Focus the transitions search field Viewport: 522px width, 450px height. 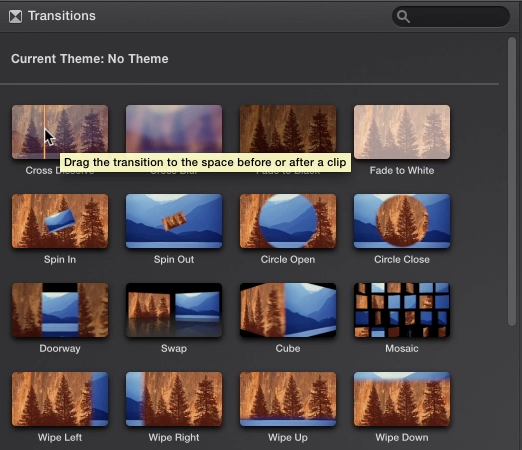click(x=451, y=16)
